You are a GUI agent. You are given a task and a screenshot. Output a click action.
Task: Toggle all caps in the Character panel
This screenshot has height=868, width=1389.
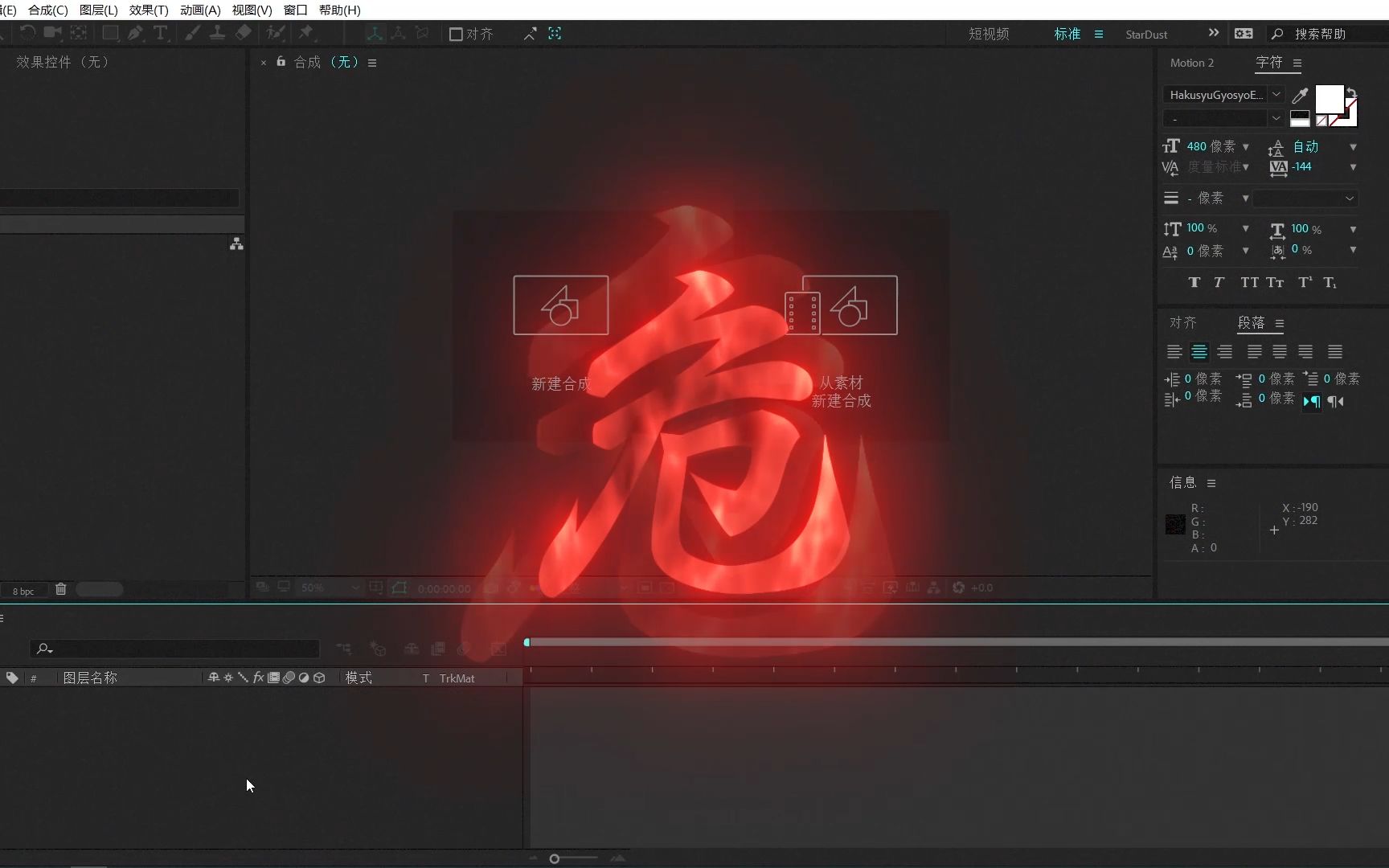[x=1248, y=282]
